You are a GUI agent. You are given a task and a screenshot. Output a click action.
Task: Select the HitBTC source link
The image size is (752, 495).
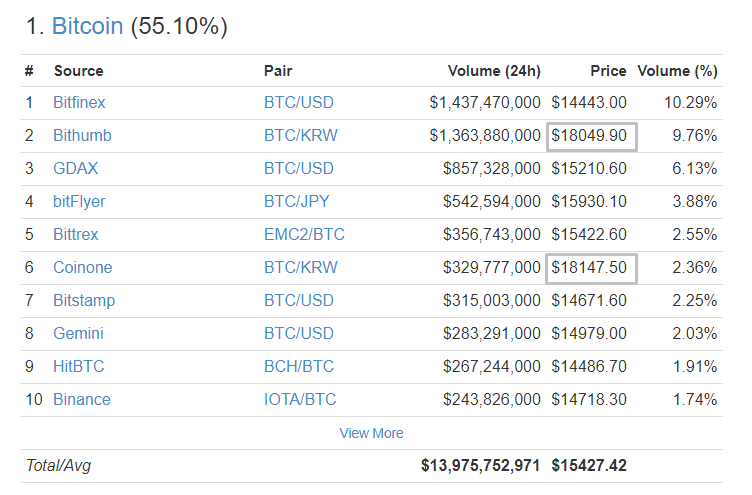[78, 366]
